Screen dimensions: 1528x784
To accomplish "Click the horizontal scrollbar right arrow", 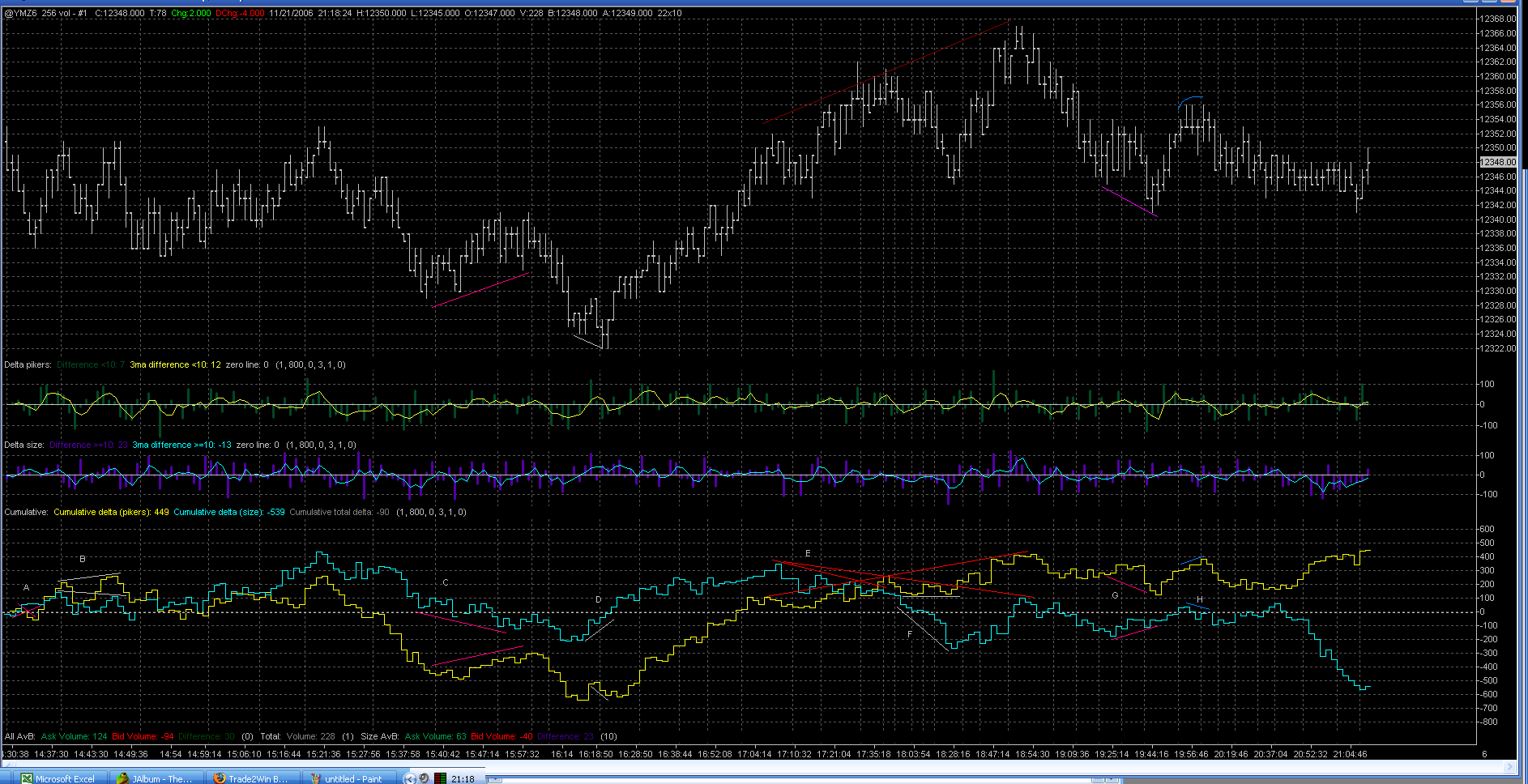I will (x=1509, y=765).
